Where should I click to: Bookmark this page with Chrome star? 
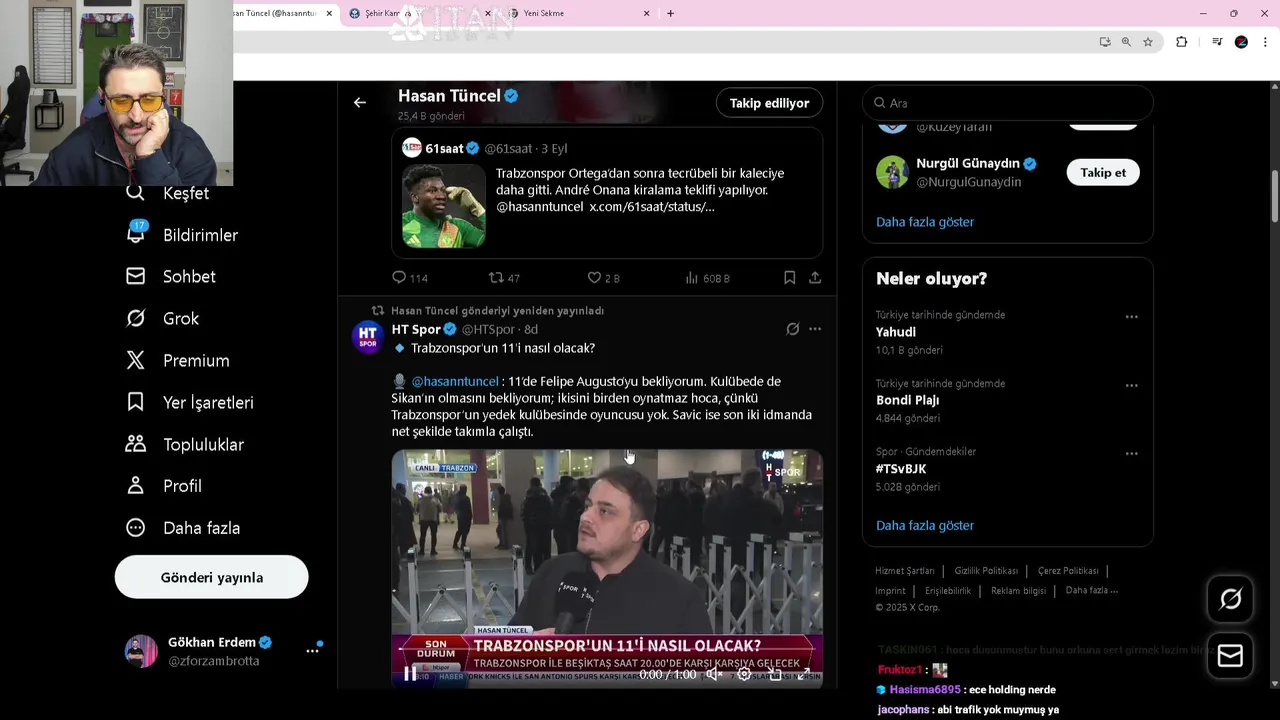click(1148, 42)
